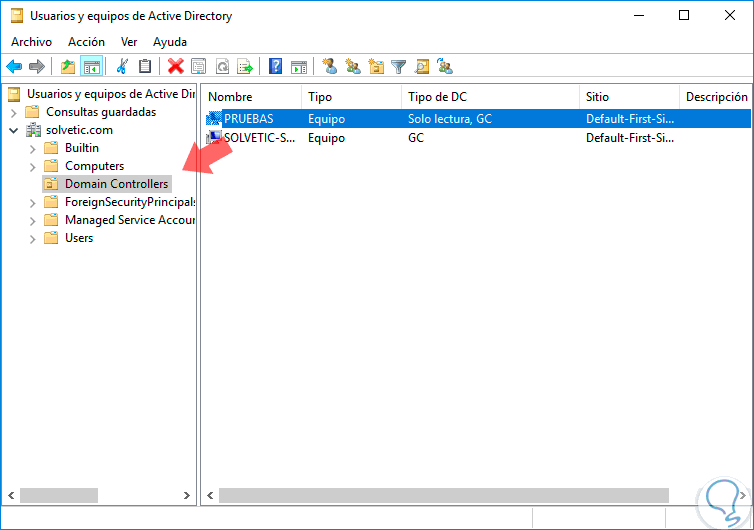754x530 pixels.
Task: Open the Ver menu
Action: click(x=129, y=42)
